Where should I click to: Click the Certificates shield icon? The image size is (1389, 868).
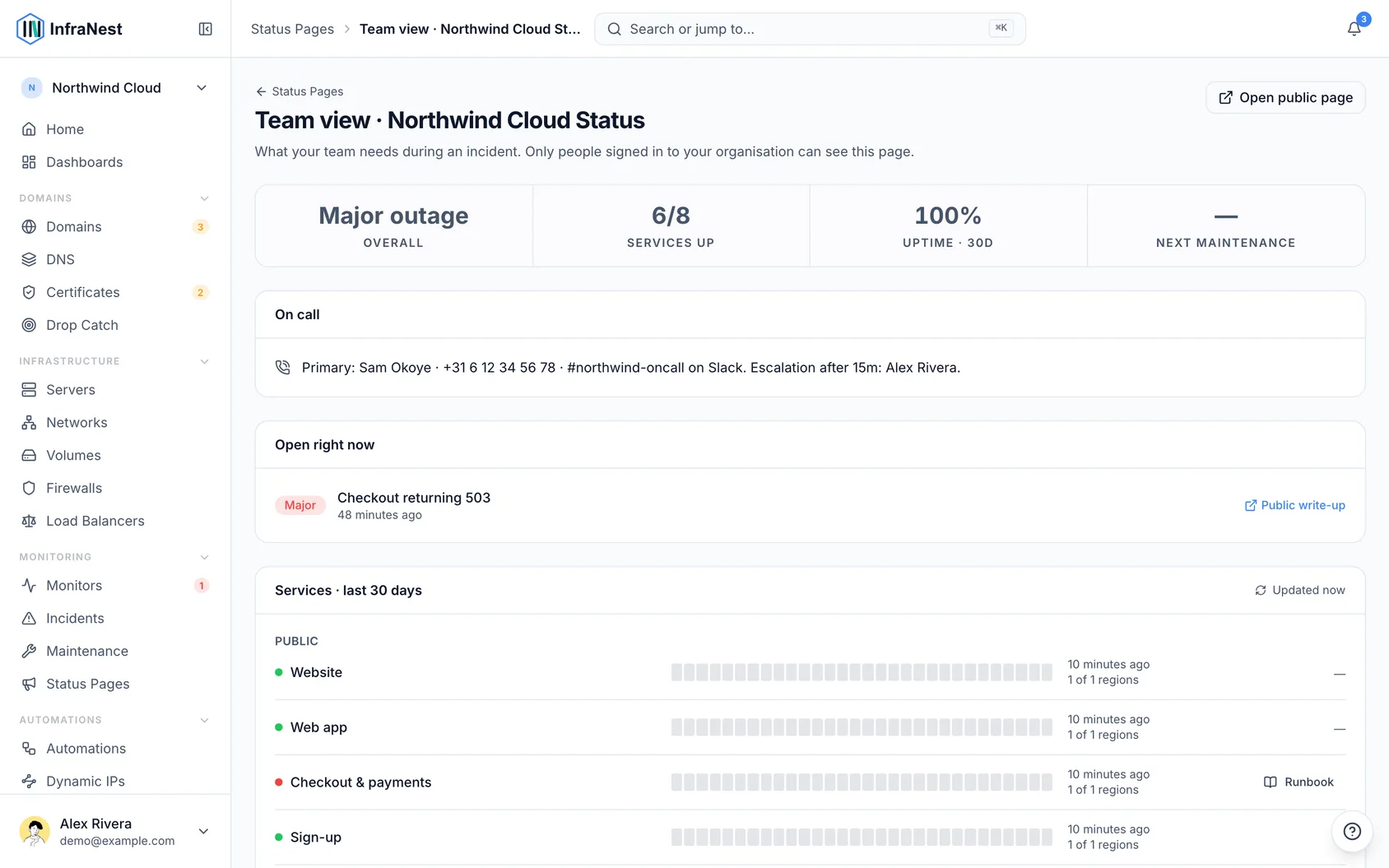click(x=29, y=292)
